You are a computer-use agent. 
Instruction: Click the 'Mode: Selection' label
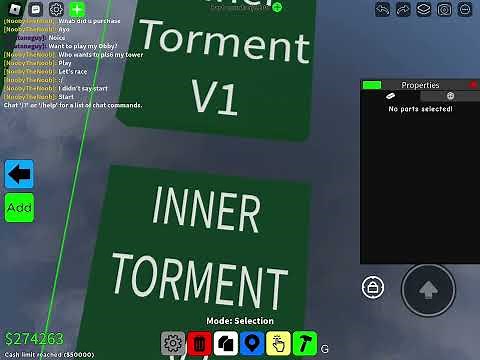240,321
